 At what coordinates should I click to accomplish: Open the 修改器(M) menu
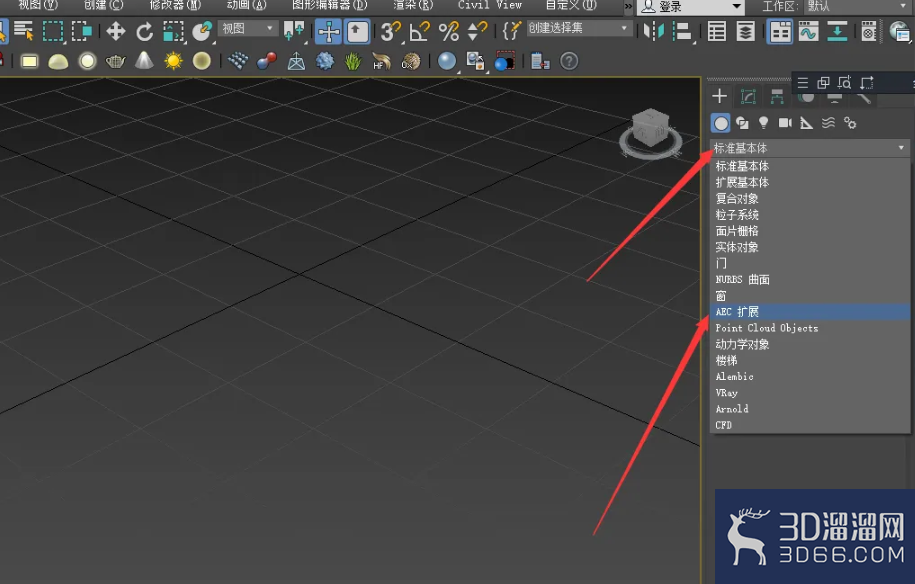tap(175, 5)
